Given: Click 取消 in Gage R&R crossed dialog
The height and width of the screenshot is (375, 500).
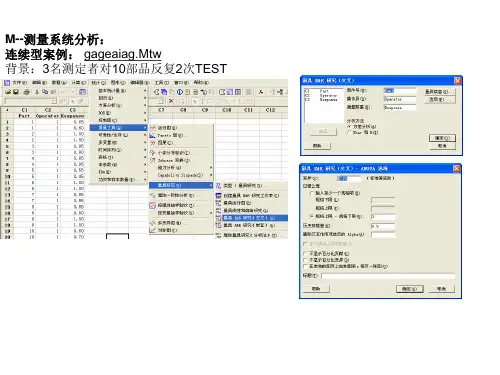Looking at the screenshot, I should (x=442, y=146).
